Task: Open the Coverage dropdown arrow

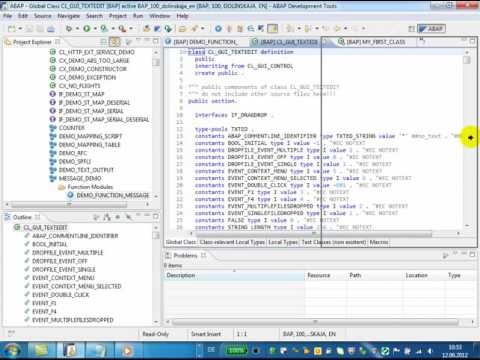Action: coord(113,29)
